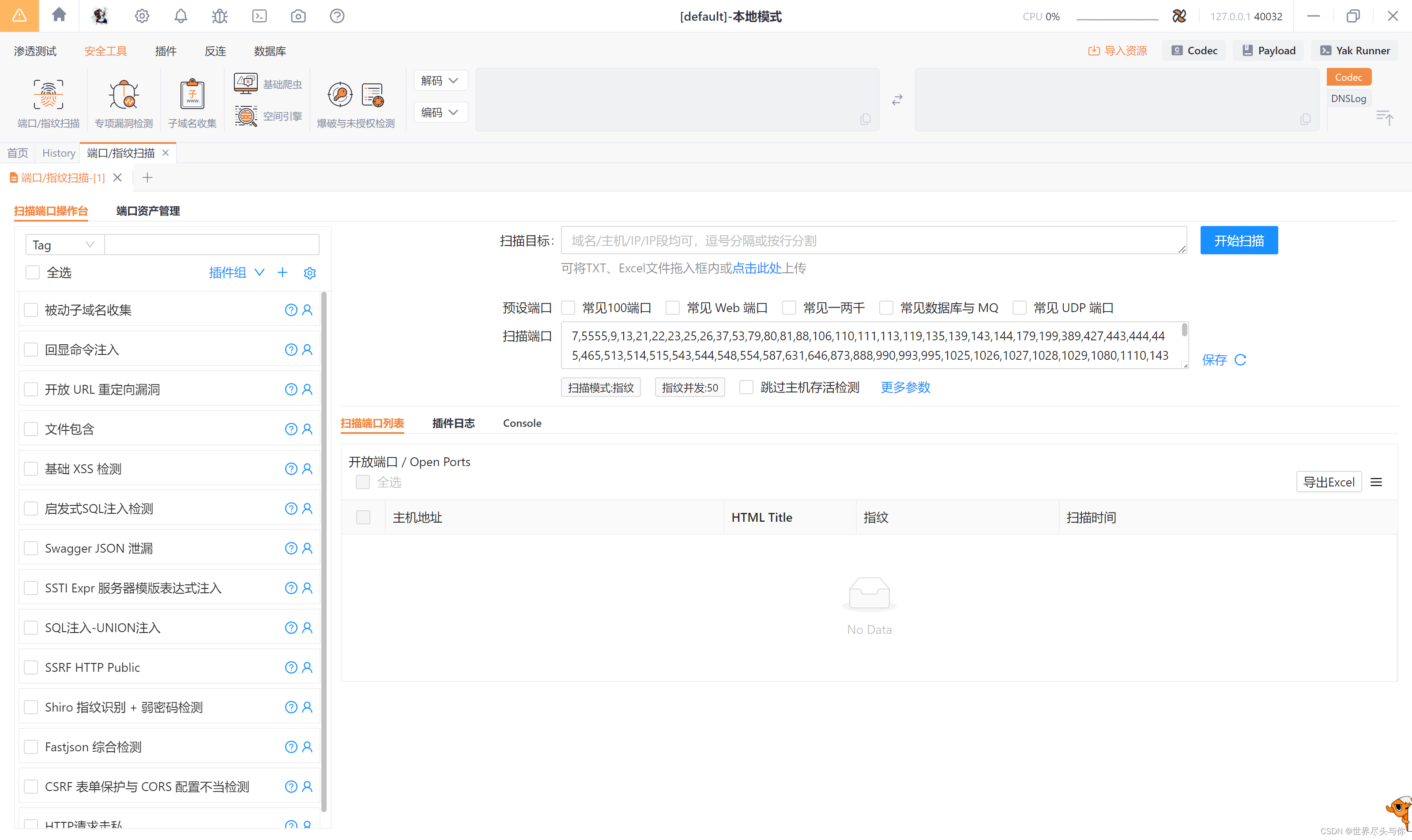Viewport: 1412px width, 840px height.
Task: Tick 常见100端口 preset
Action: tap(568, 307)
